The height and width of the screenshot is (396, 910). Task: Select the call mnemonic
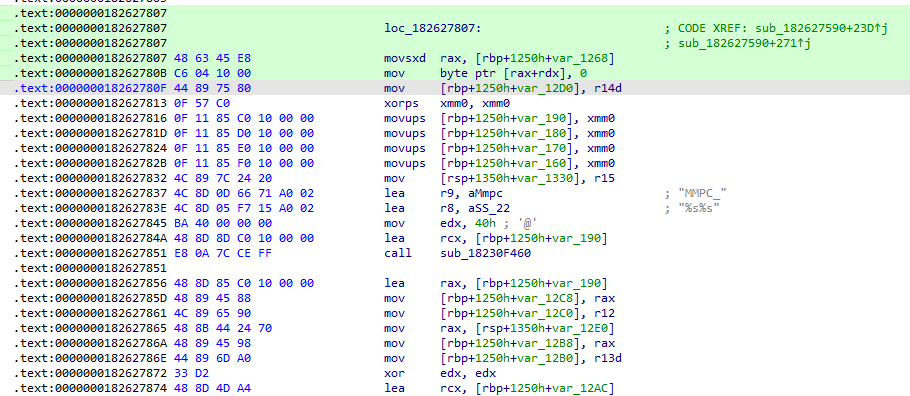[399, 254]
